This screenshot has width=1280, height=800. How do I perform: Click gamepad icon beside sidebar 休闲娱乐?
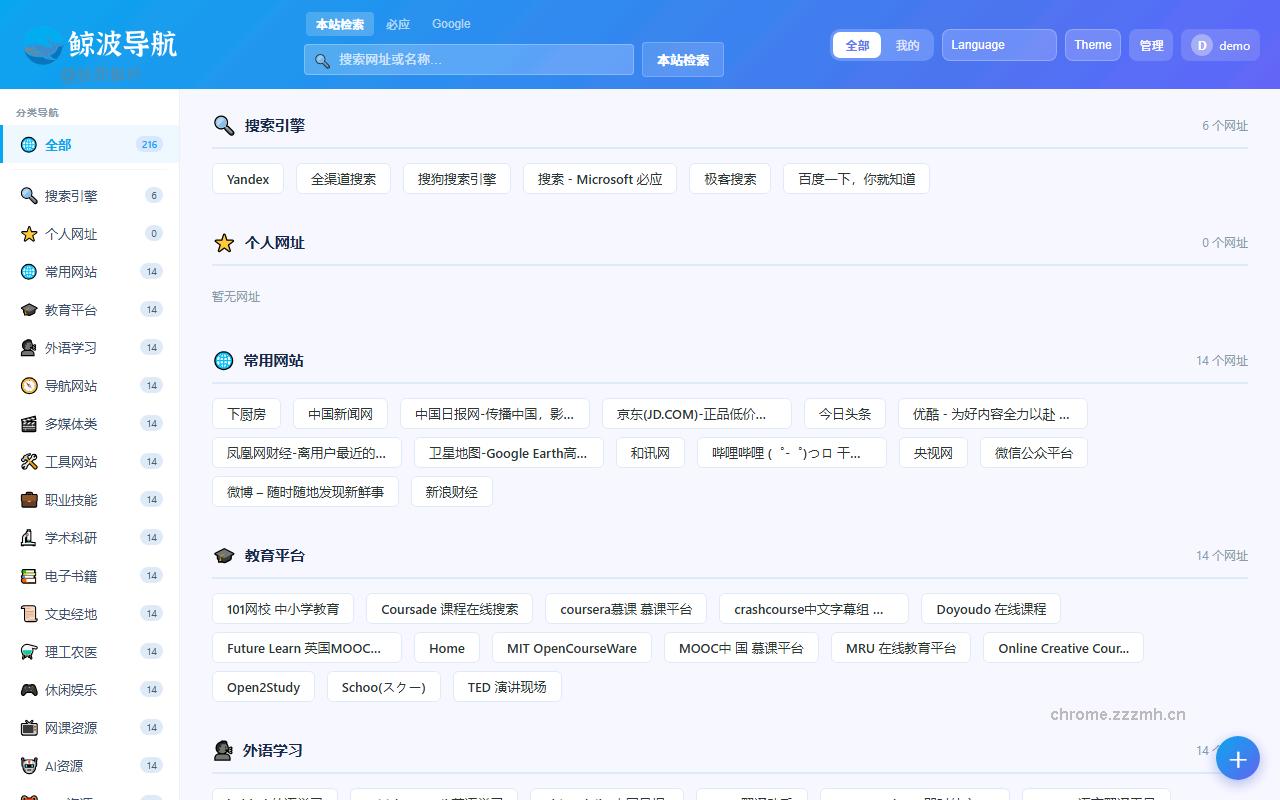[x=29, y=690]
